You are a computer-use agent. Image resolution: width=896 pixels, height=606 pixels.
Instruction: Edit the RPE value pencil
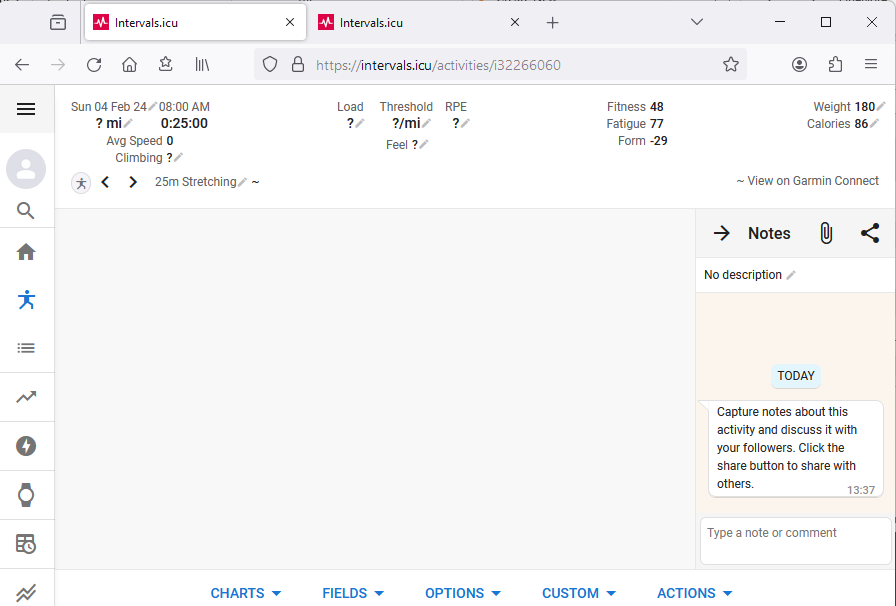click(466, 123)
